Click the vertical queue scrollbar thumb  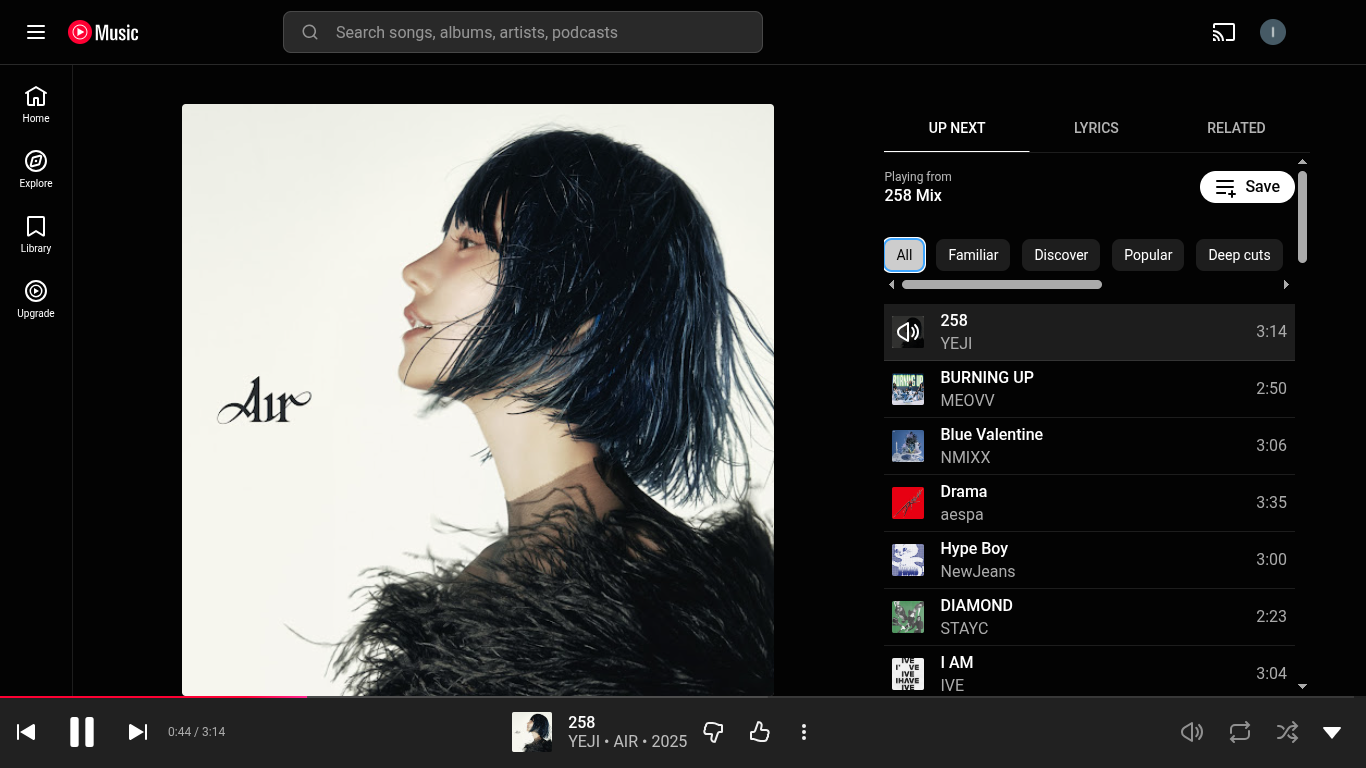tap(1302, 217)
